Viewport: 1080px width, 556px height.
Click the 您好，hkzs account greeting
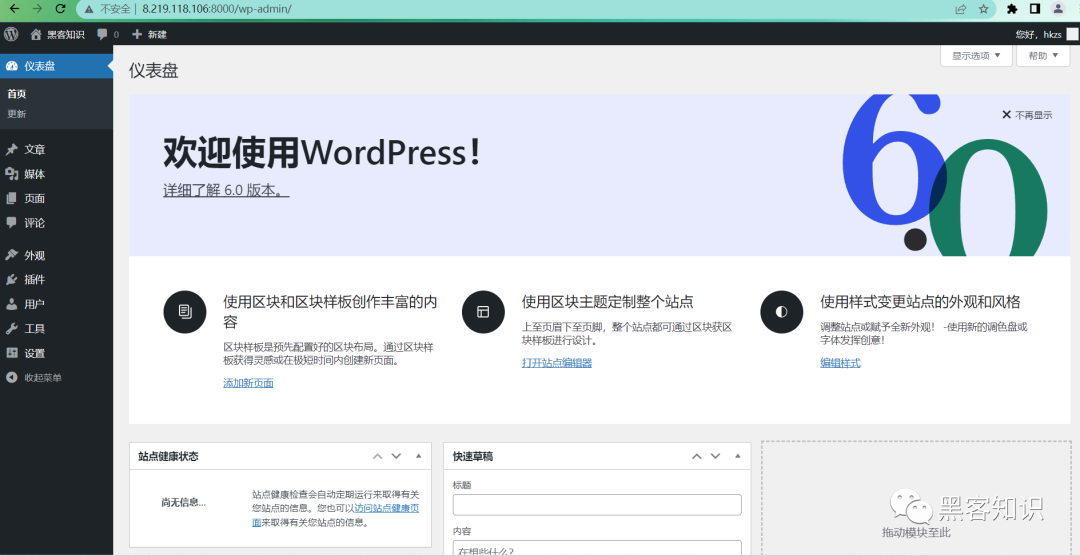tap(1039, 34)
